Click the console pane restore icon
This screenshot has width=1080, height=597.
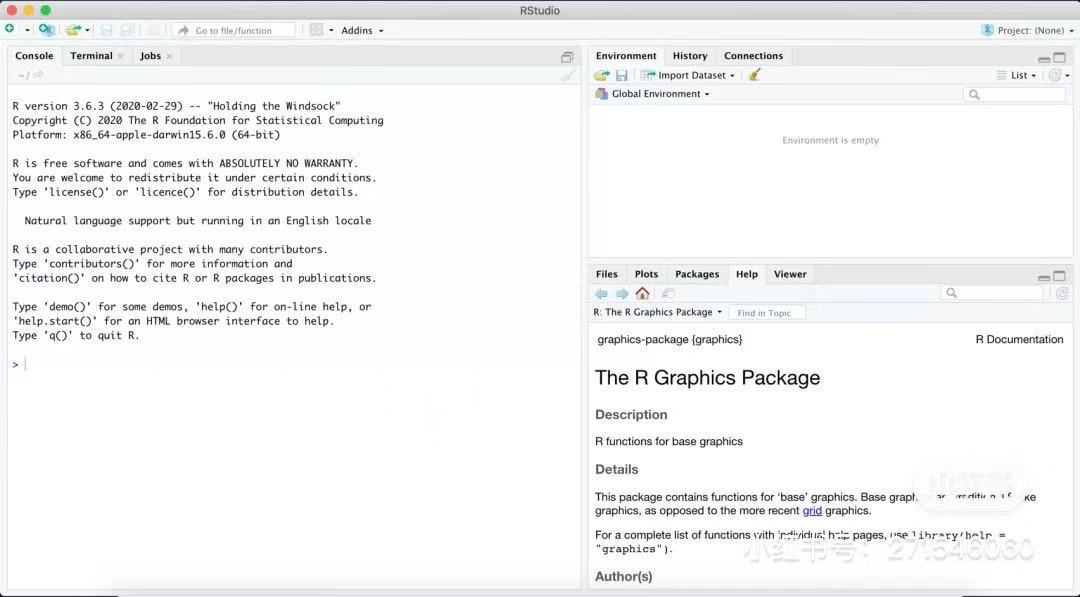567,57
